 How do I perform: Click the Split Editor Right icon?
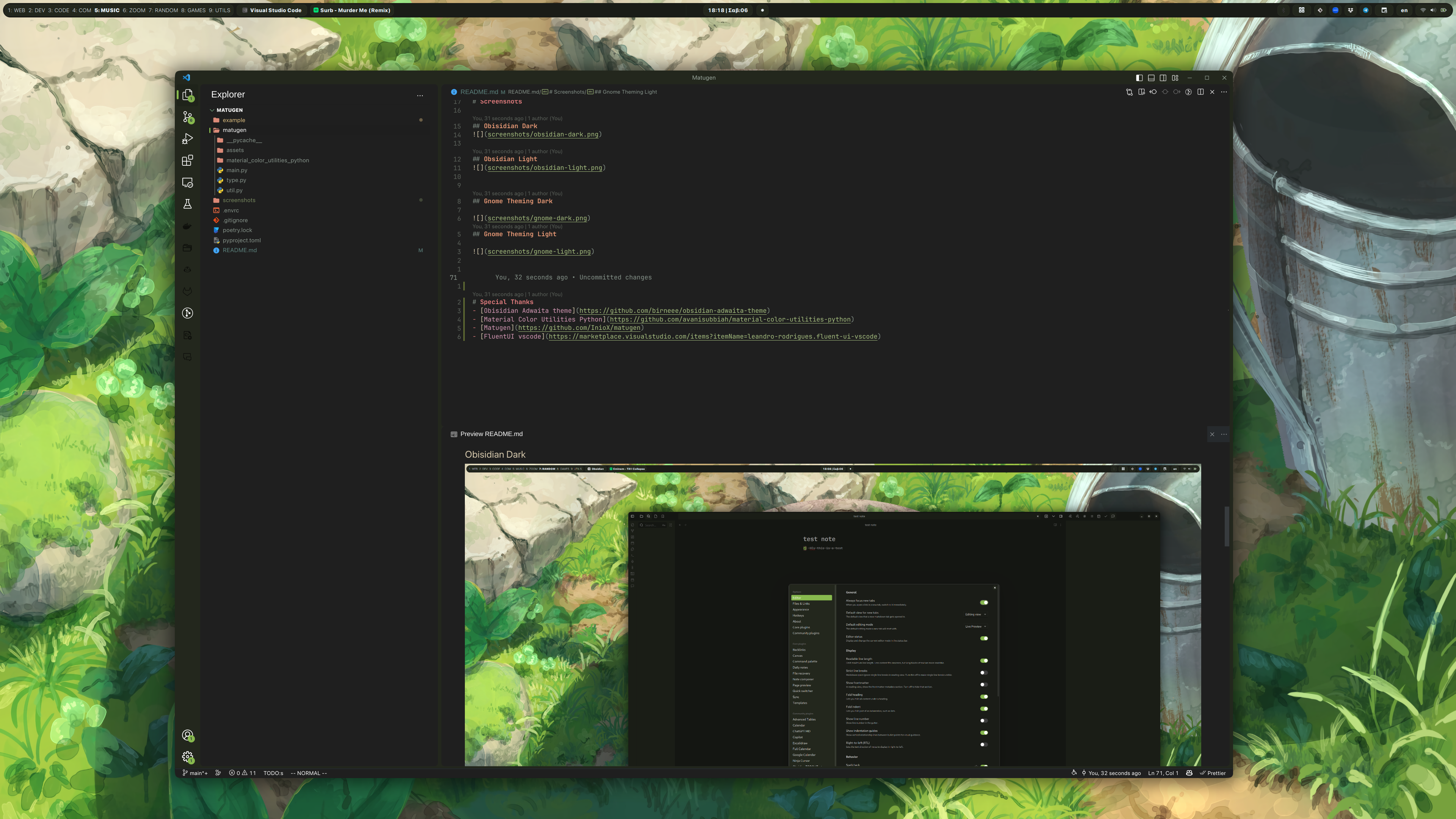pyautogui.click(x=1200, y=92)
